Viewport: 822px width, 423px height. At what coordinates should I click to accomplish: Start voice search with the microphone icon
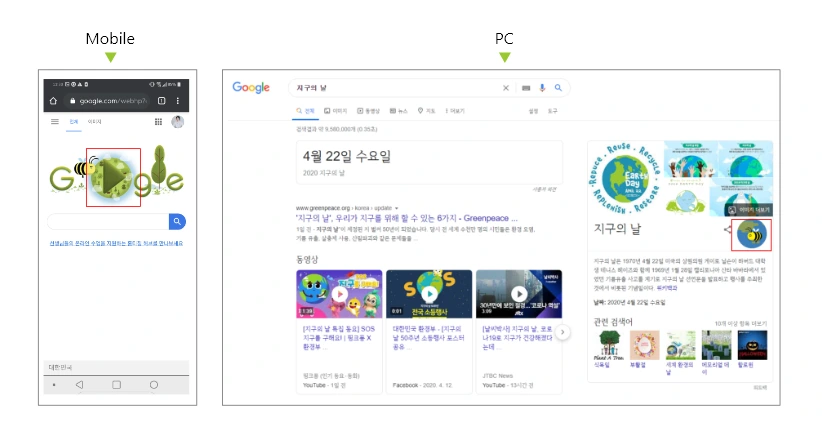pyautogui.click(x=542, y=88)
